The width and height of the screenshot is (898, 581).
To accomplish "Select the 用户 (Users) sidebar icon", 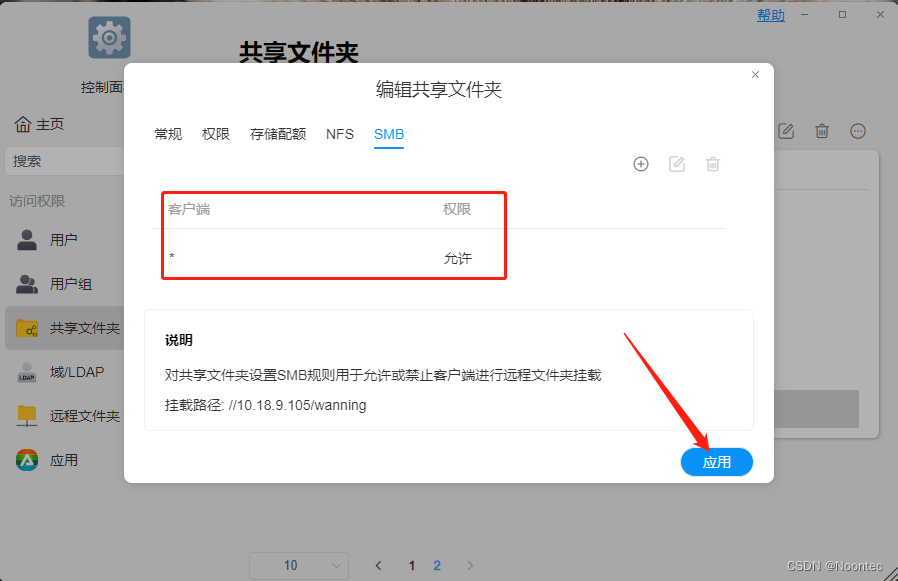I will (44, 239).
